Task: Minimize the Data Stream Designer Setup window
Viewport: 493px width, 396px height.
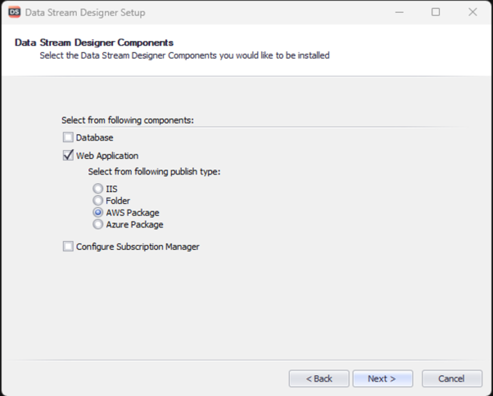Action: [399, 12]
